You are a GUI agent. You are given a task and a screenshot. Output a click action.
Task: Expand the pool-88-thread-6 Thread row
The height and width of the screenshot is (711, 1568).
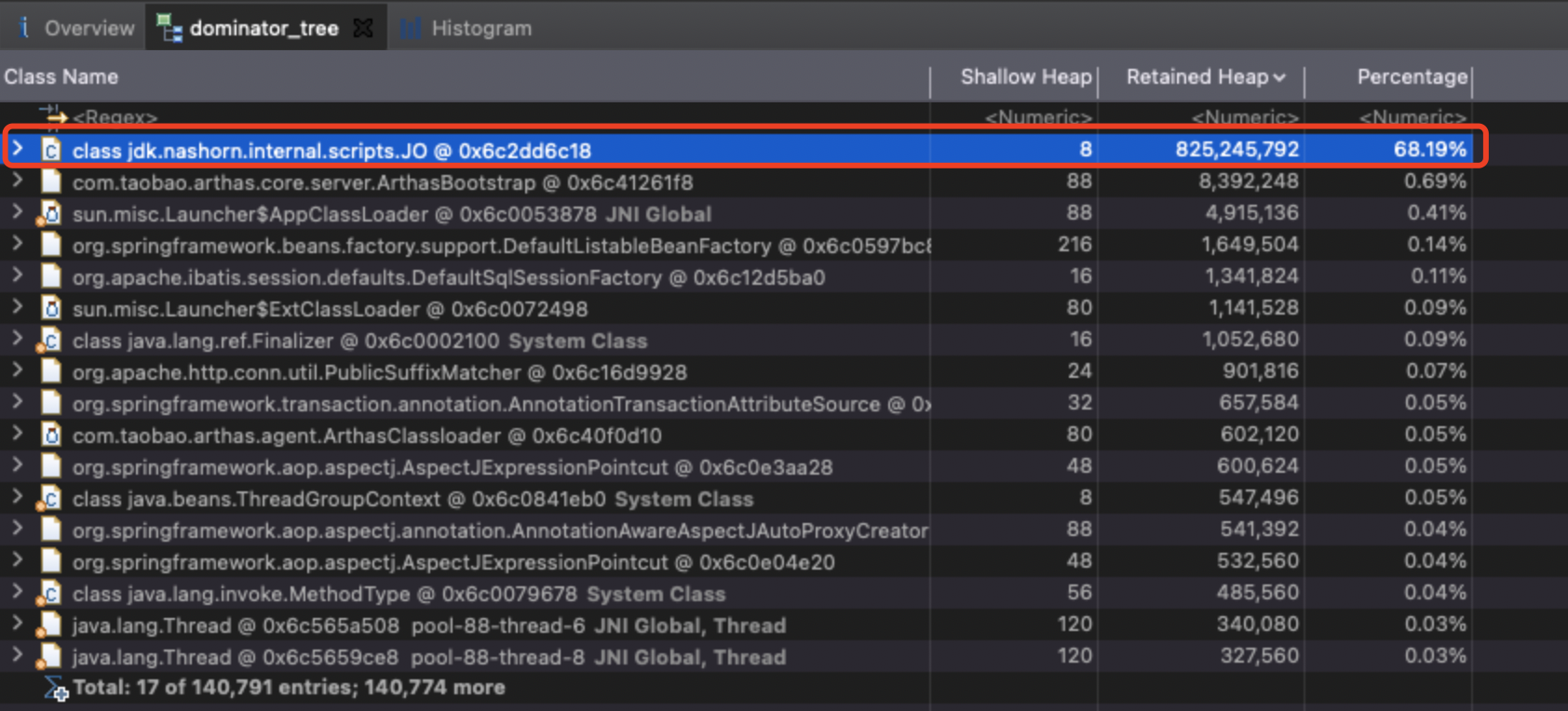click(17, 624)
